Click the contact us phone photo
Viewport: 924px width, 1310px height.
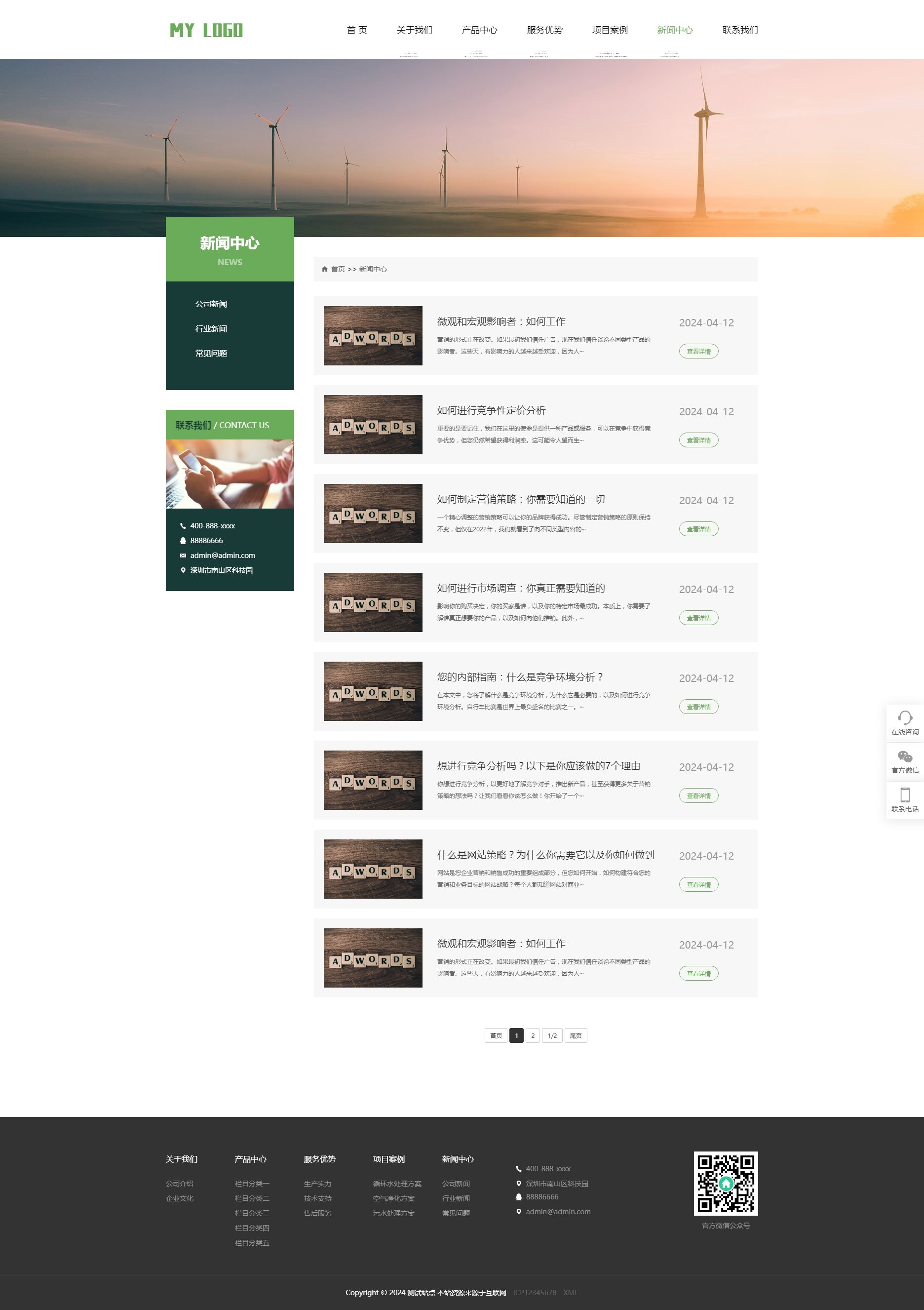point(230,474)
